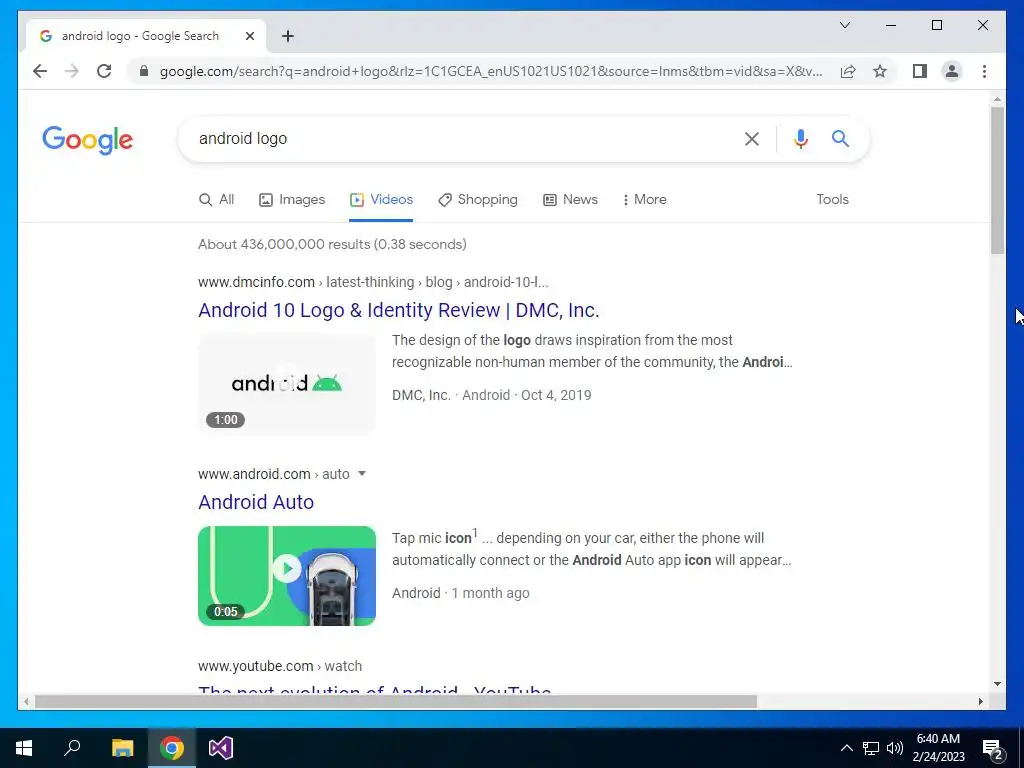Click the scrollbar down arrow
1024x768 pixels.
(997, 684)
